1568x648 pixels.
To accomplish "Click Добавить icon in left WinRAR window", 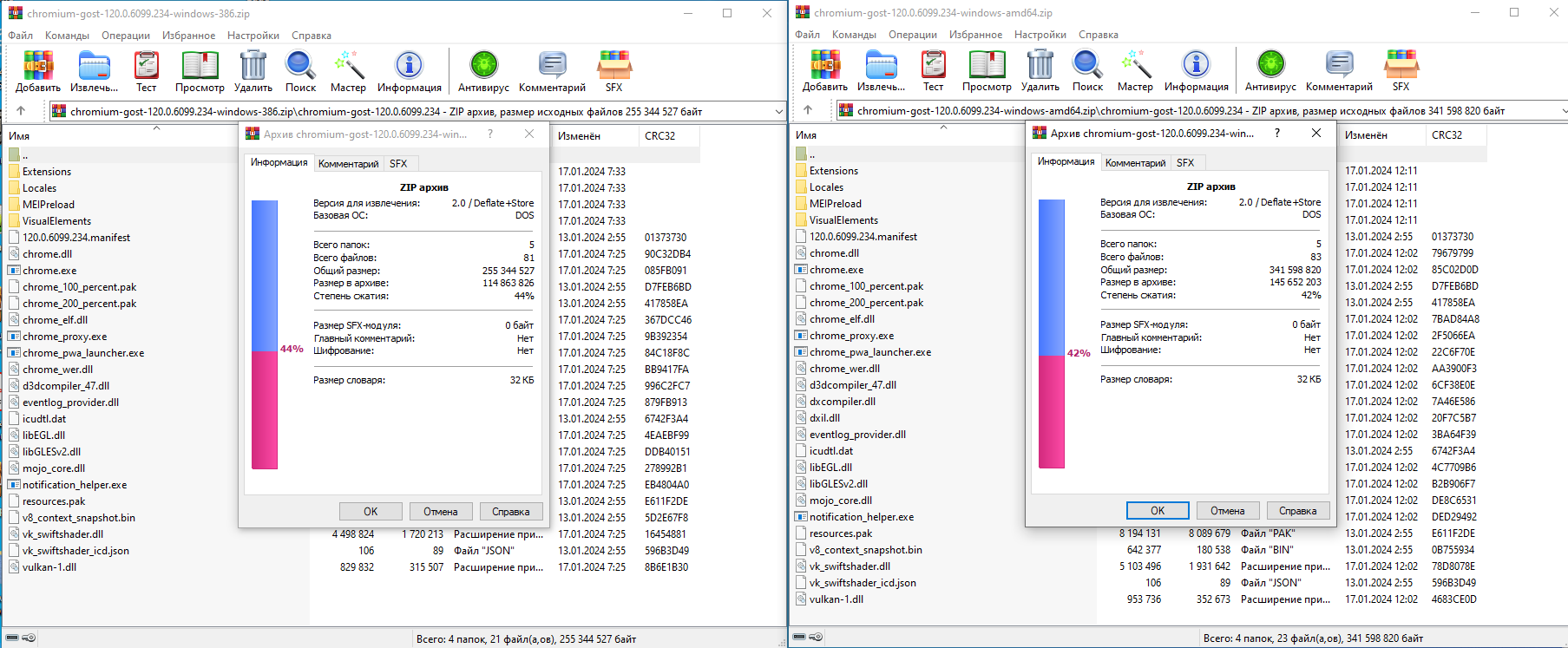I will click(x=38, y=71).
